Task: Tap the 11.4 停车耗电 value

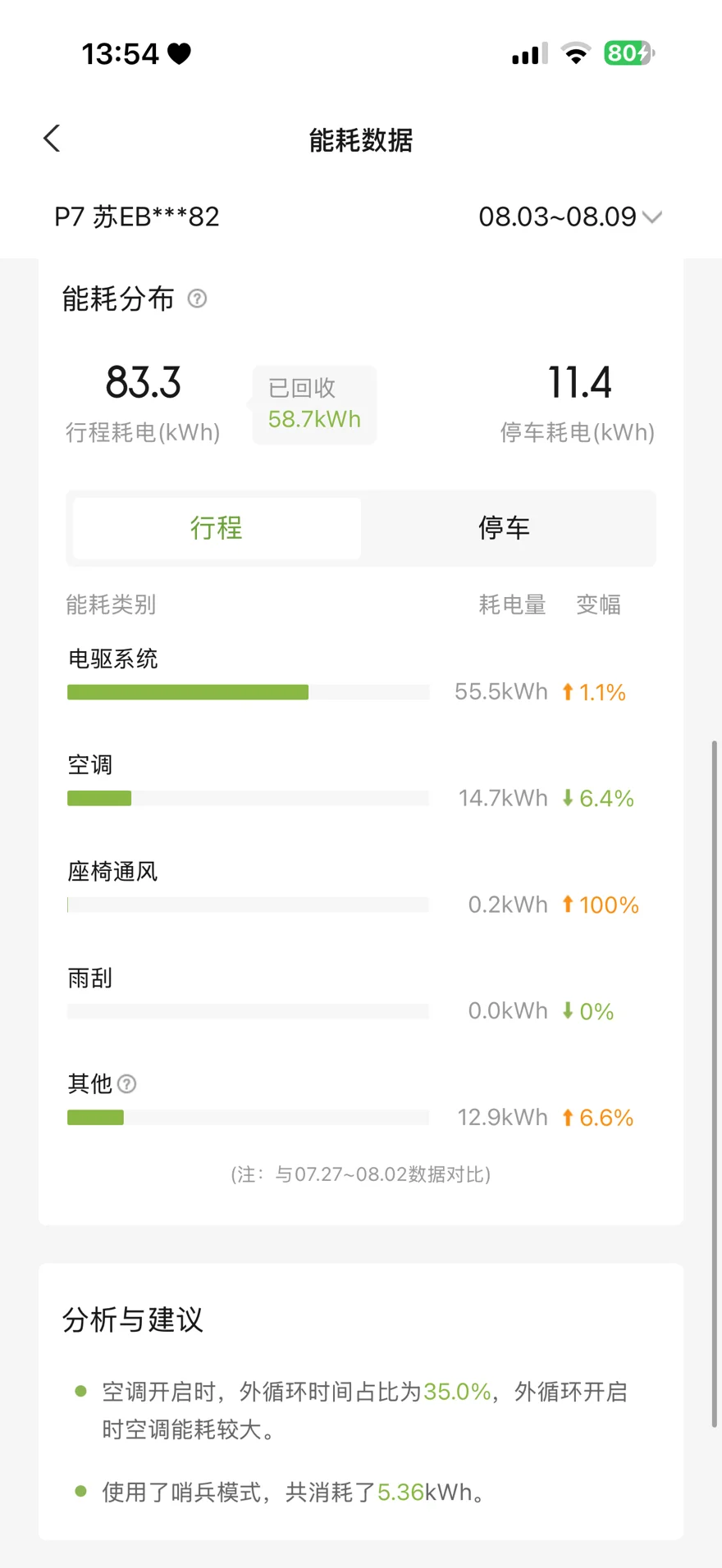Action: (x=579, y=383)
